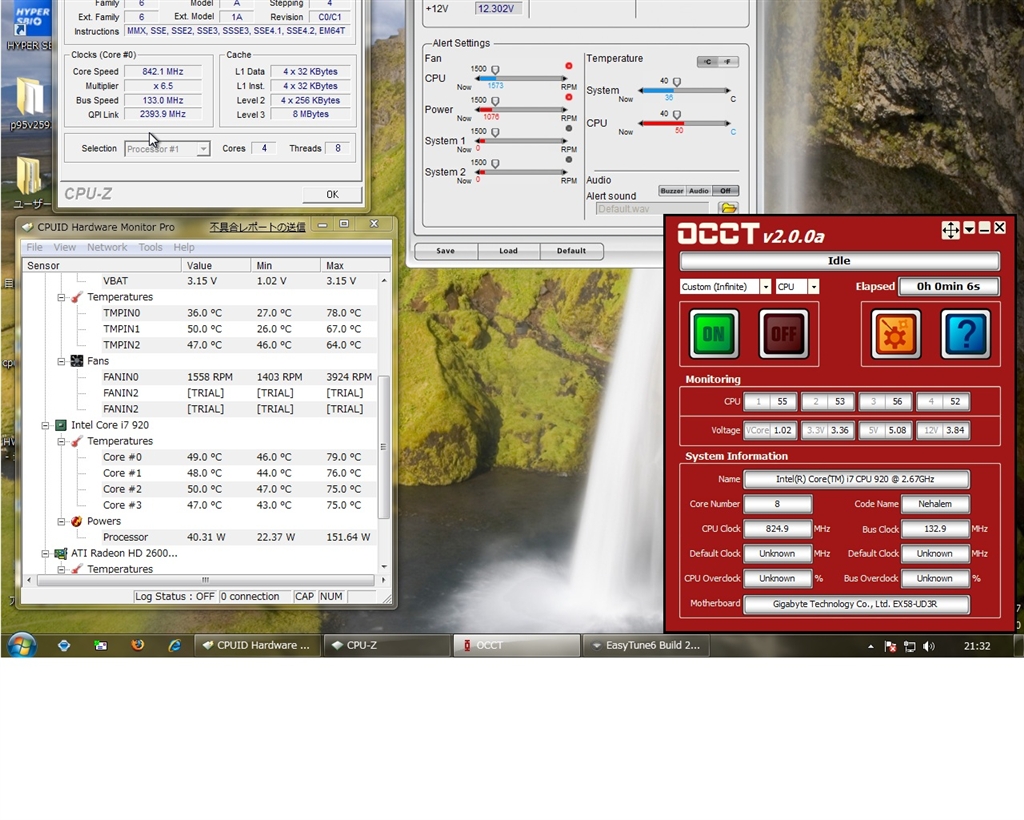Open the Tools menu in Hardware Monitor

(x=150, y=247)
